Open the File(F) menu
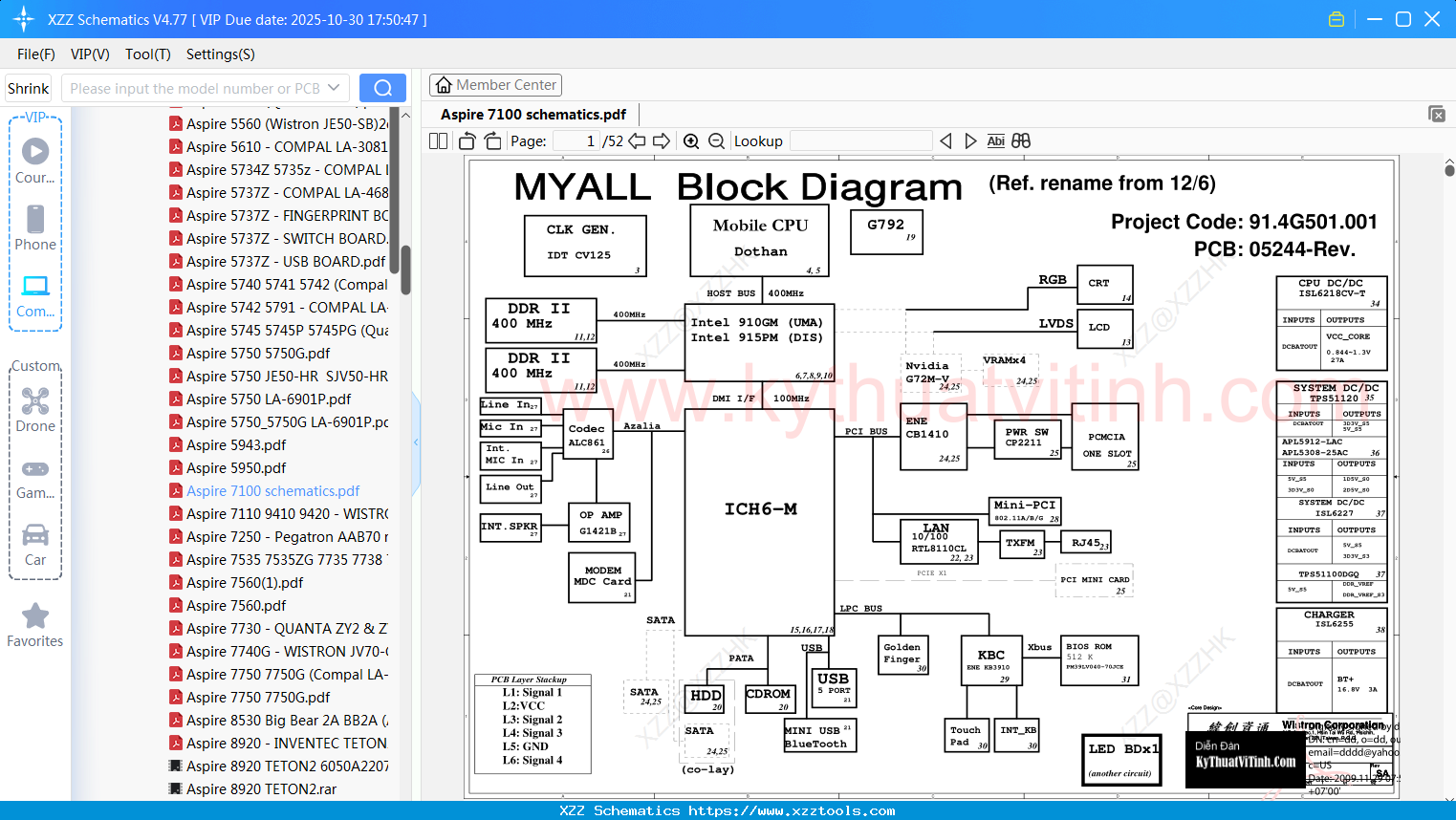 point(36,54)
